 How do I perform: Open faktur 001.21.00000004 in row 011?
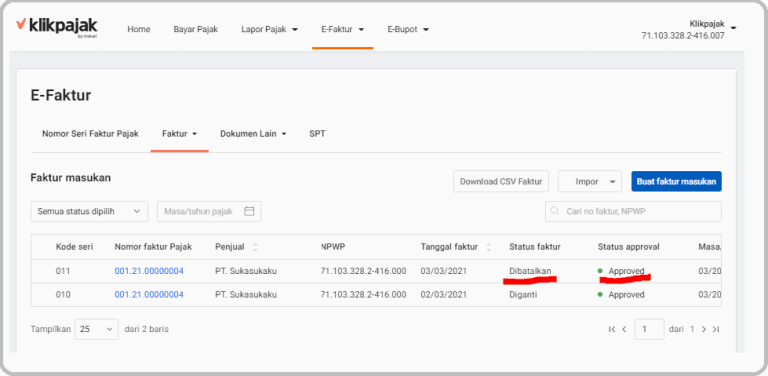149,271
